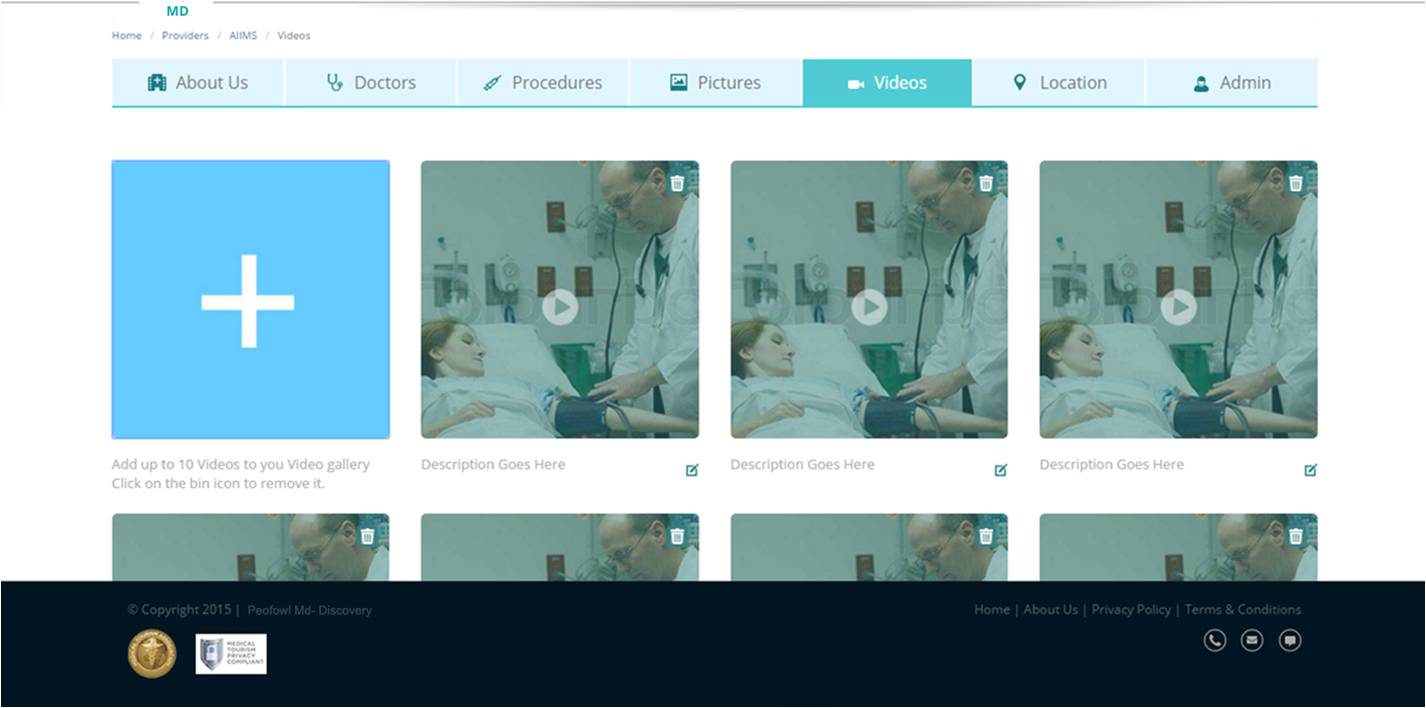Open the Terms & Conditions link
The width and height of the screenshot is (1426, 708).
[x=1243, y=609]
